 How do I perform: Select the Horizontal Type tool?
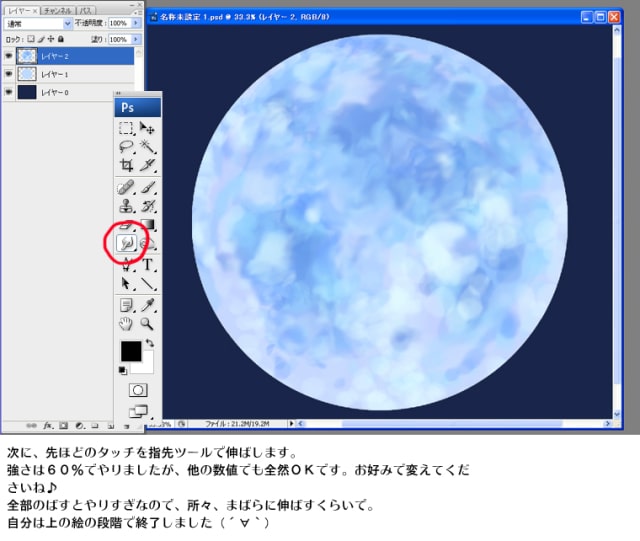148,265
